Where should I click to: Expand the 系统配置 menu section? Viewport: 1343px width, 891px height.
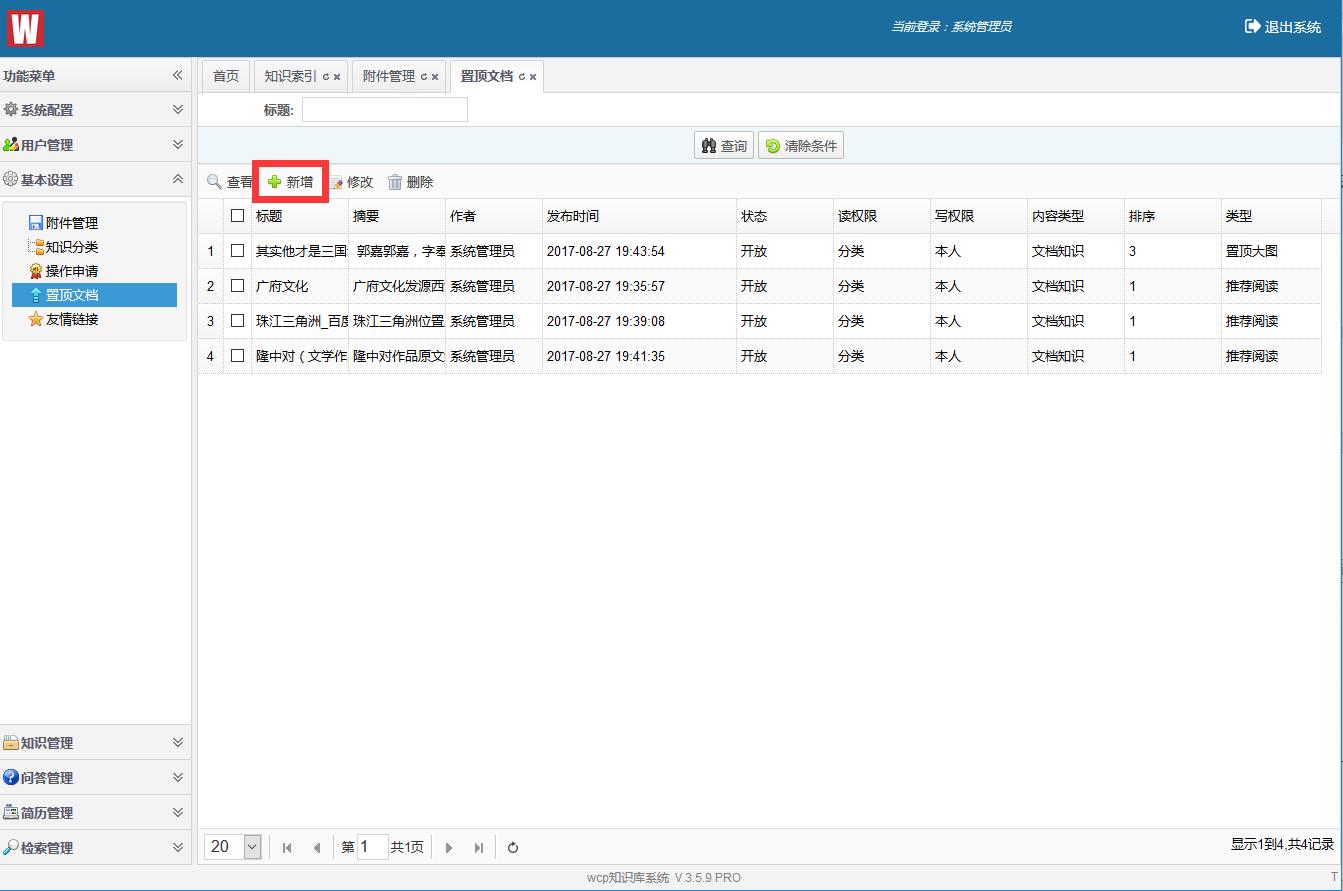[177, 110]
